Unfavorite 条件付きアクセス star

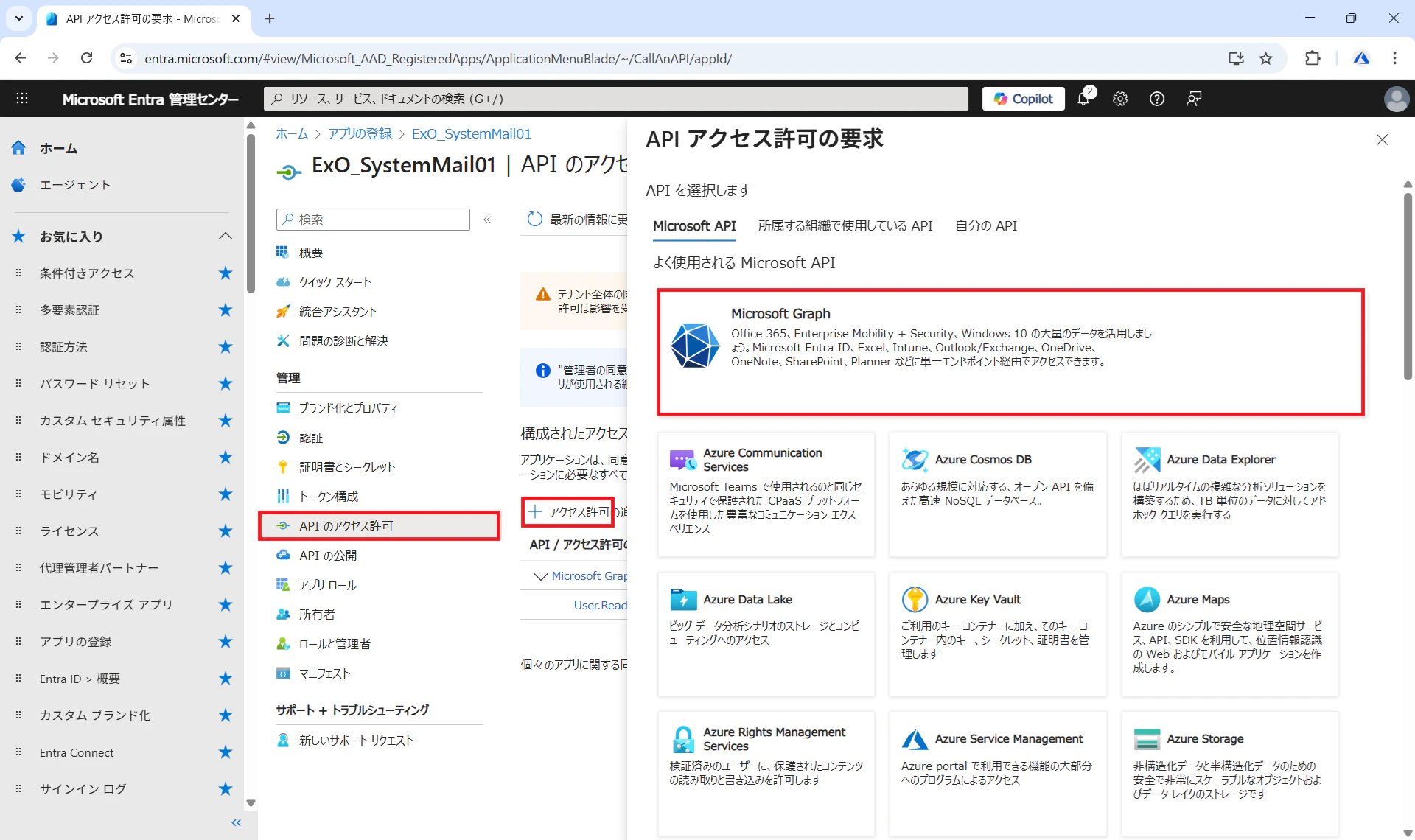[x=226, y=273]
